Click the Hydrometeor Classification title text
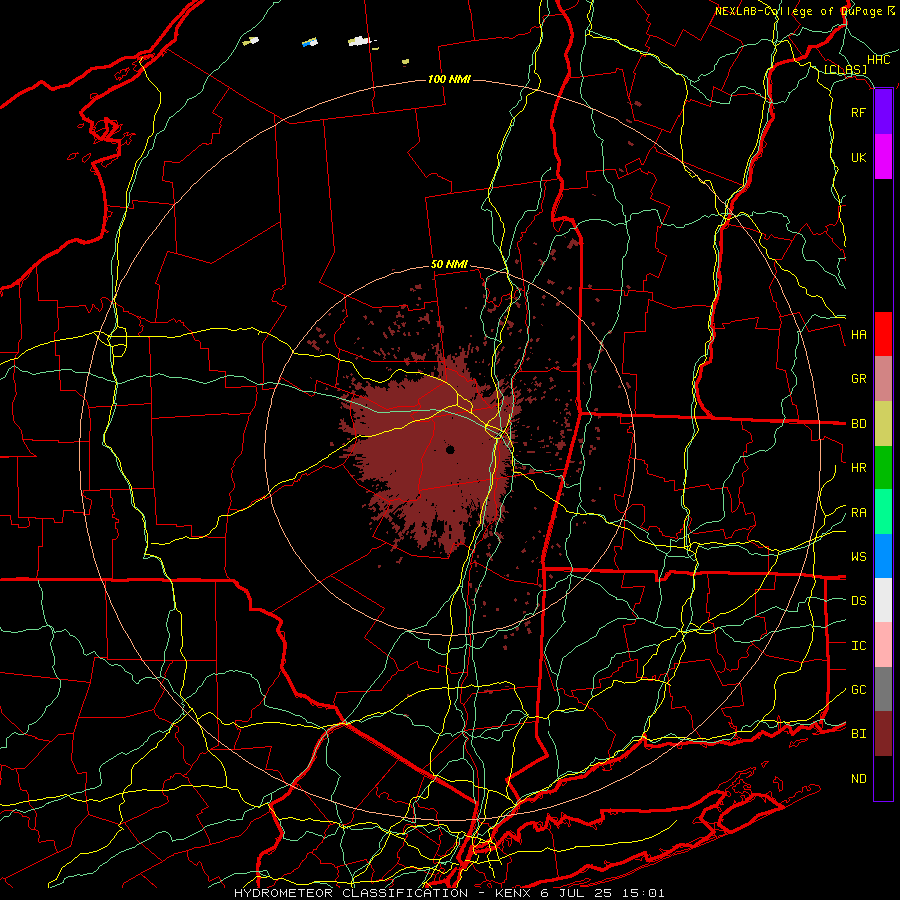Viewport: 900px width, 900px height. pyautogui.click(x=351, y=893)
